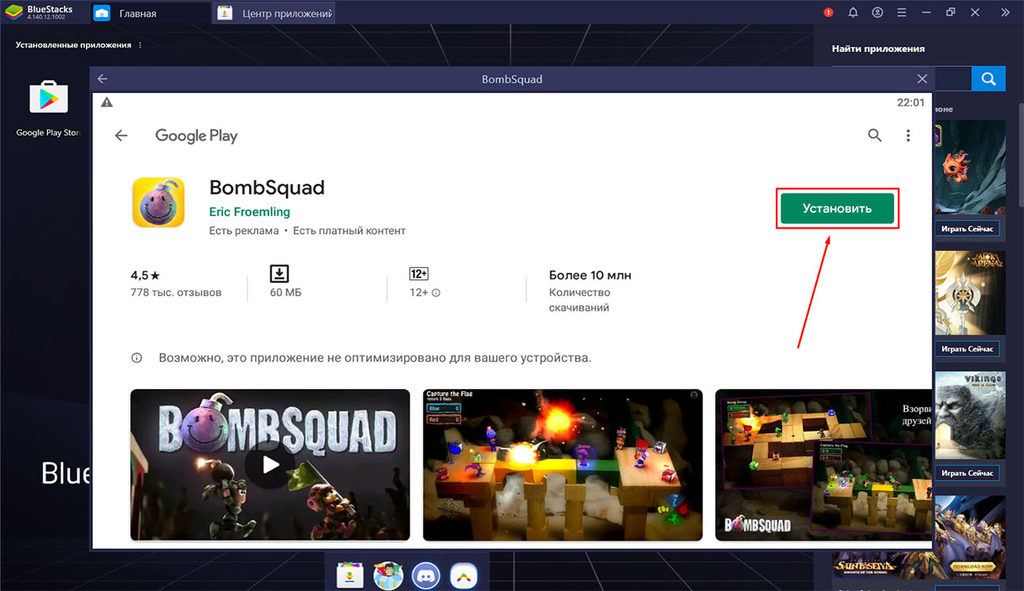Click the Установить install button
1024x591 pixels.
(837, 208)
